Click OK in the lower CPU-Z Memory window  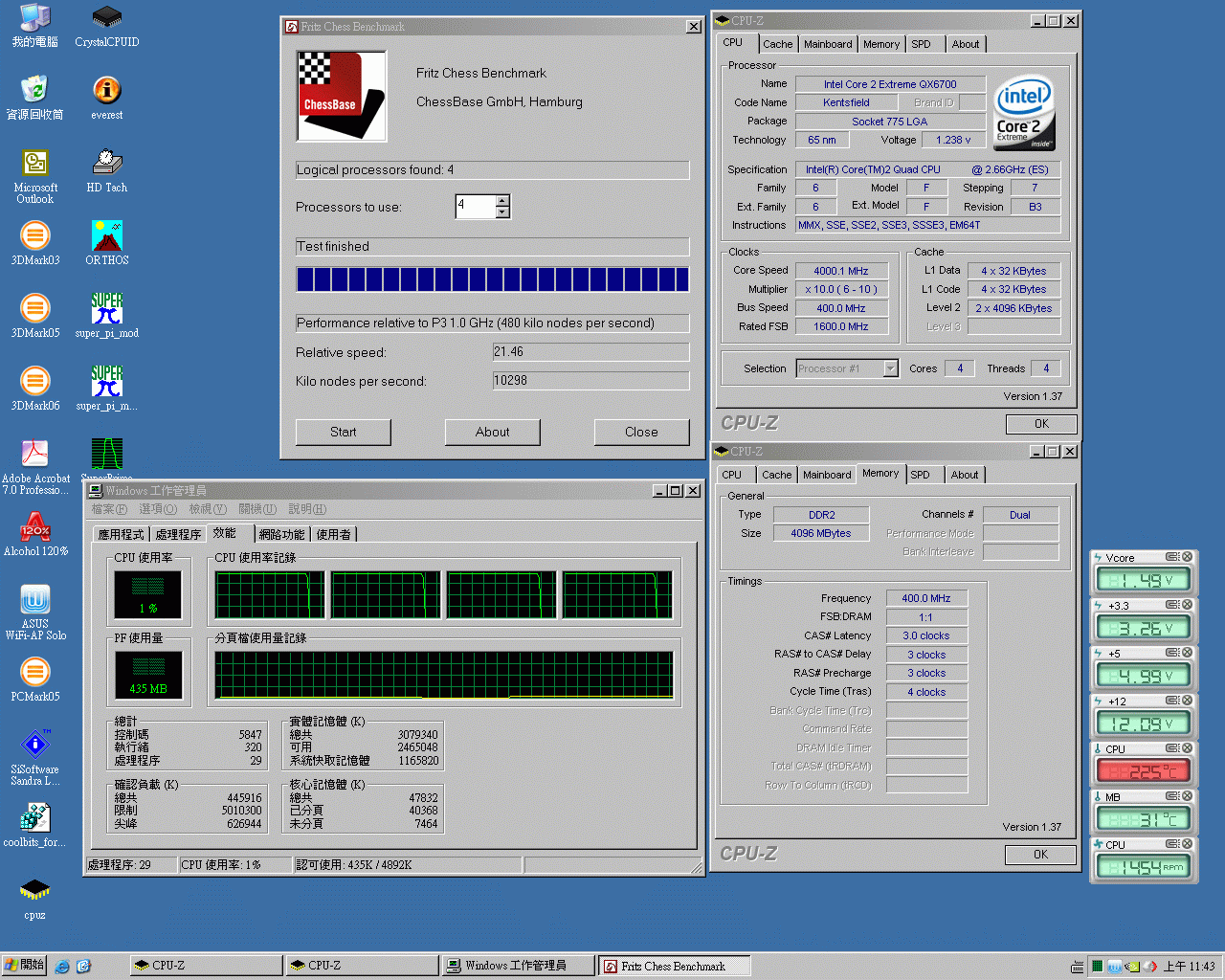(x=1040, y=855)
